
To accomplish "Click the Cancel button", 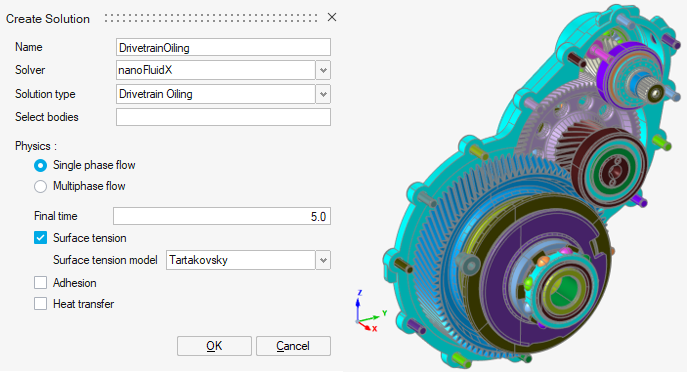I will tap(293, 346).
